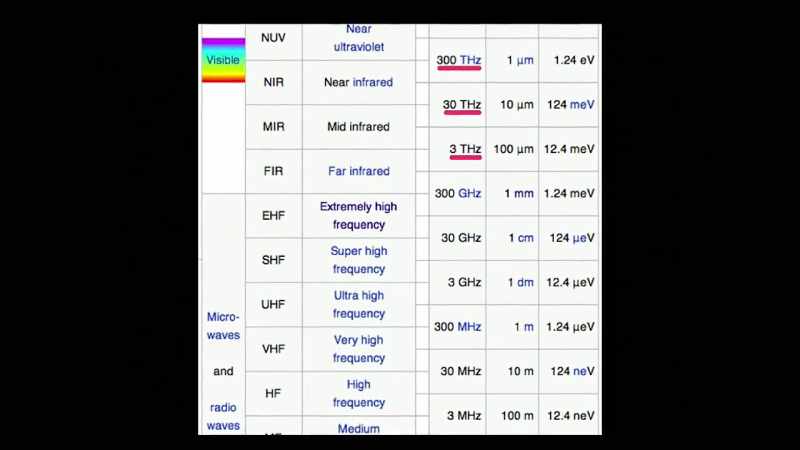Viewport: 800px width, 450px height.
Task: Select the SHF abbreviation cell
Action: coord(273,260)
